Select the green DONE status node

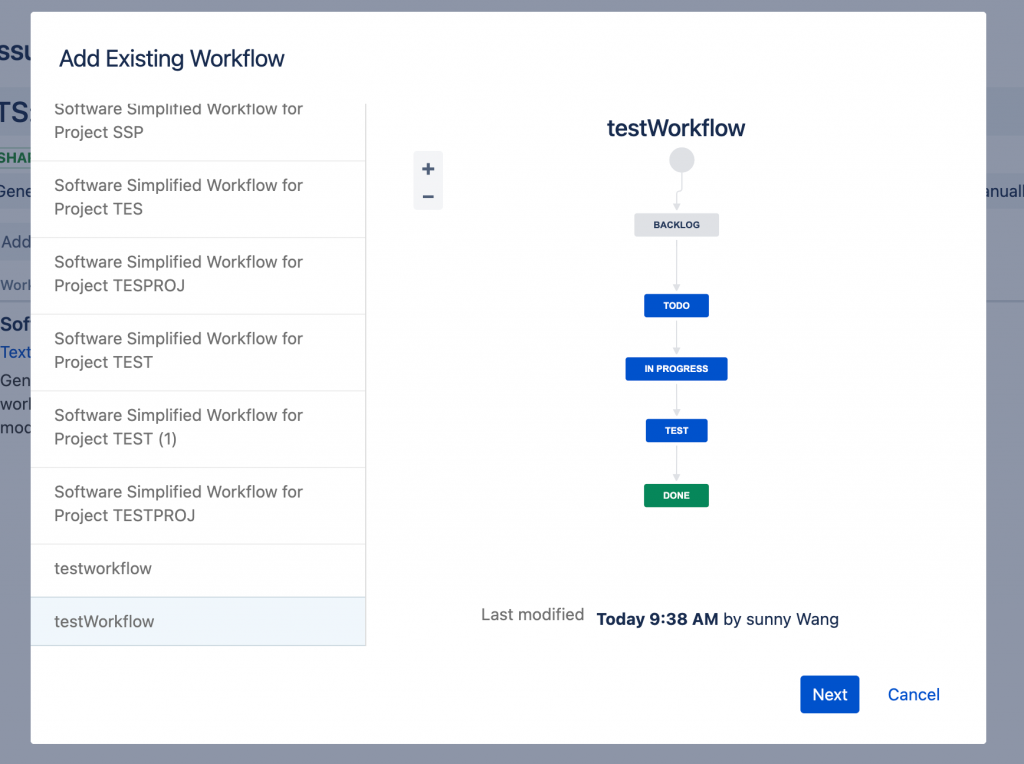coord(676,495)
